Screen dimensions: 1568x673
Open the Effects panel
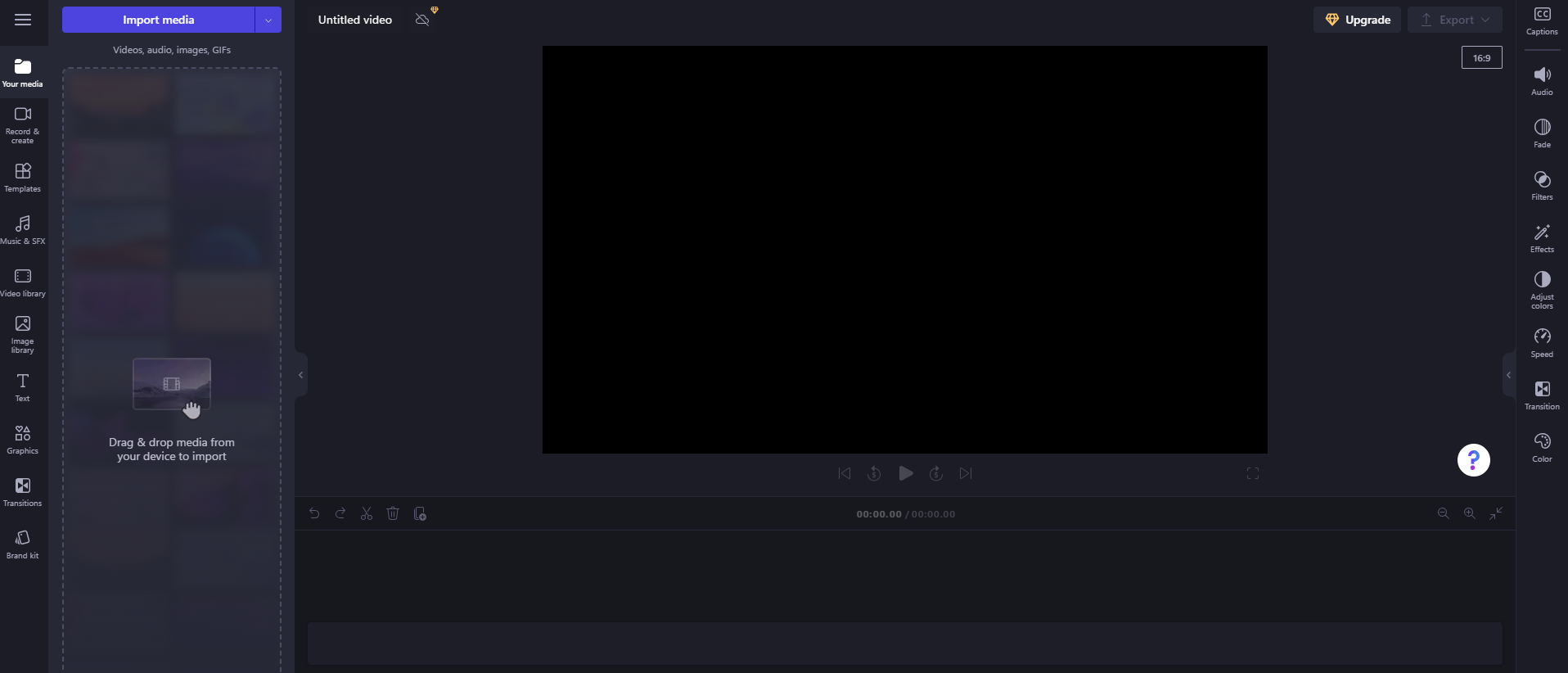(1542, 238)
